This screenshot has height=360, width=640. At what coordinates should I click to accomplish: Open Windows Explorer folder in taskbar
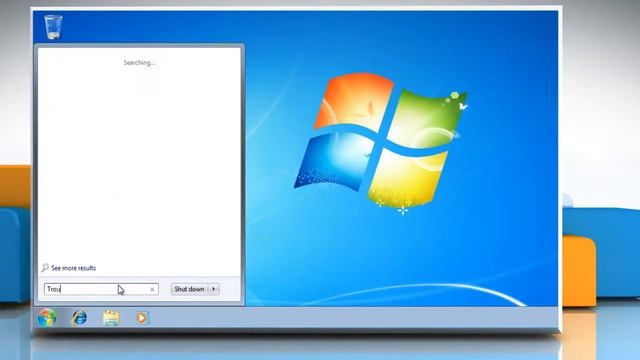111,318
